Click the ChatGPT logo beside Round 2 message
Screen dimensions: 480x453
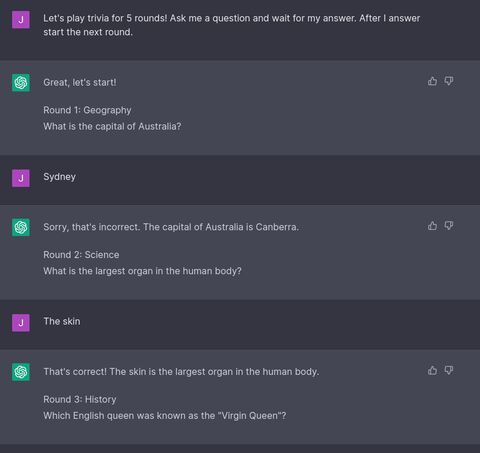pos(21,227)
